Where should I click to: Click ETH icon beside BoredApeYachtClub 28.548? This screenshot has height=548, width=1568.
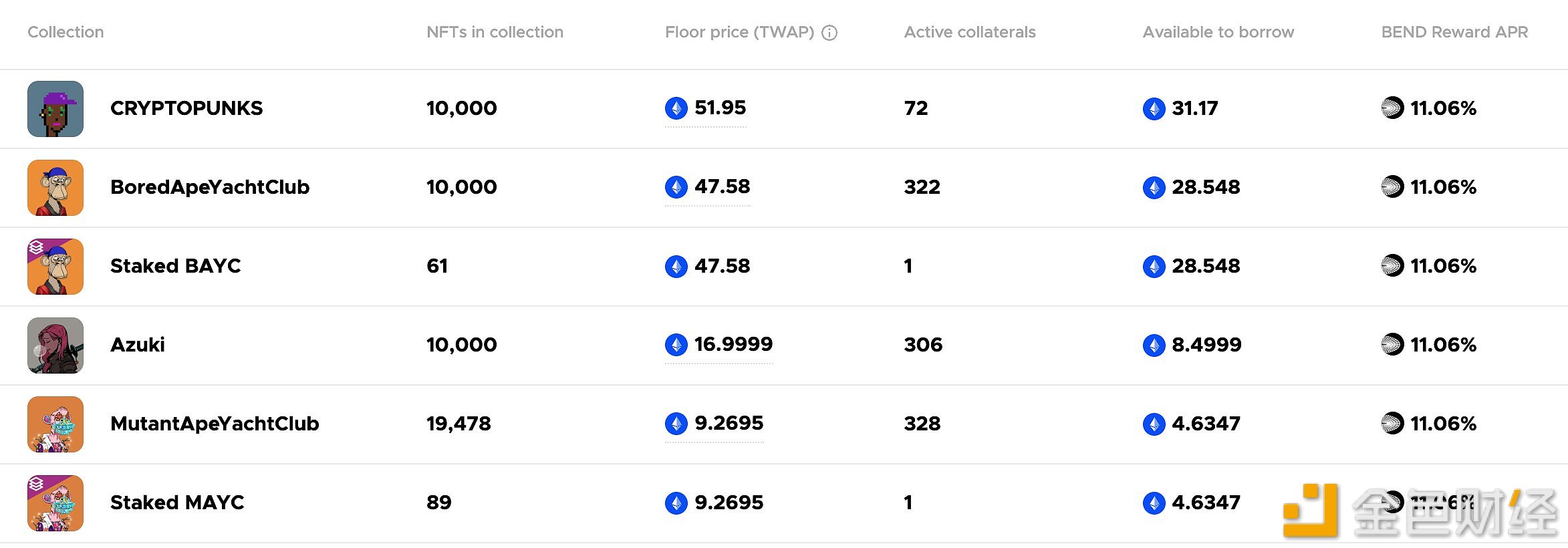1154,187
